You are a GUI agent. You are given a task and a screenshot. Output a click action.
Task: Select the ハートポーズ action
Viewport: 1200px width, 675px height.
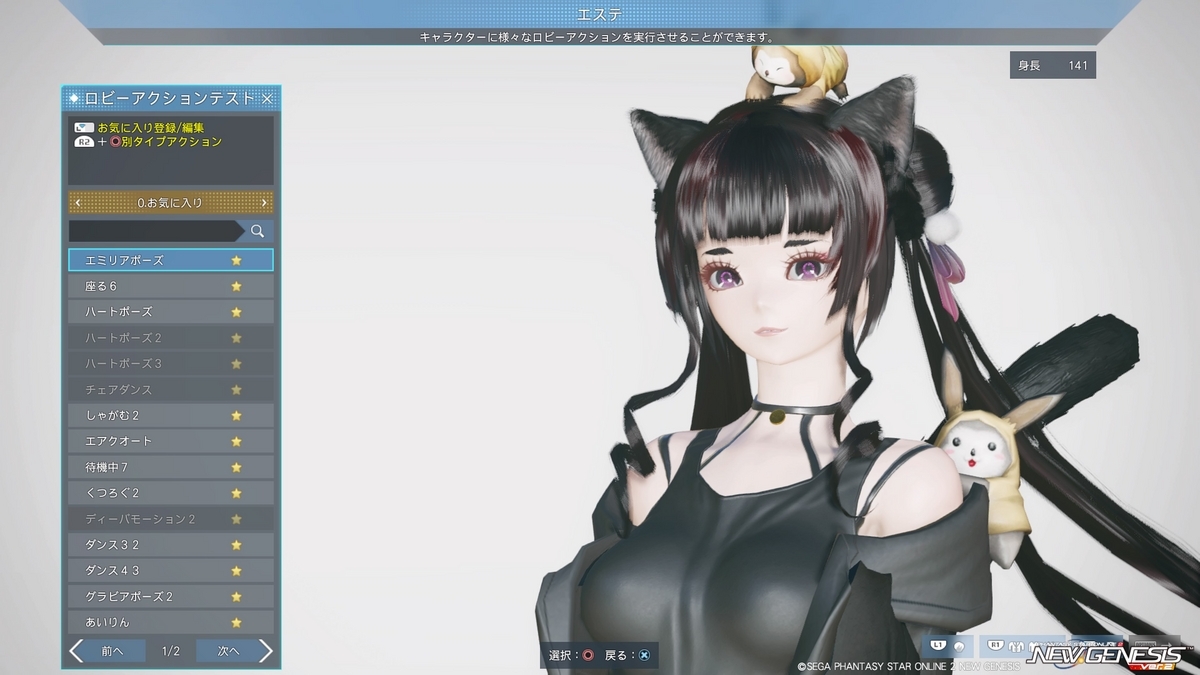tap(171, 312)
